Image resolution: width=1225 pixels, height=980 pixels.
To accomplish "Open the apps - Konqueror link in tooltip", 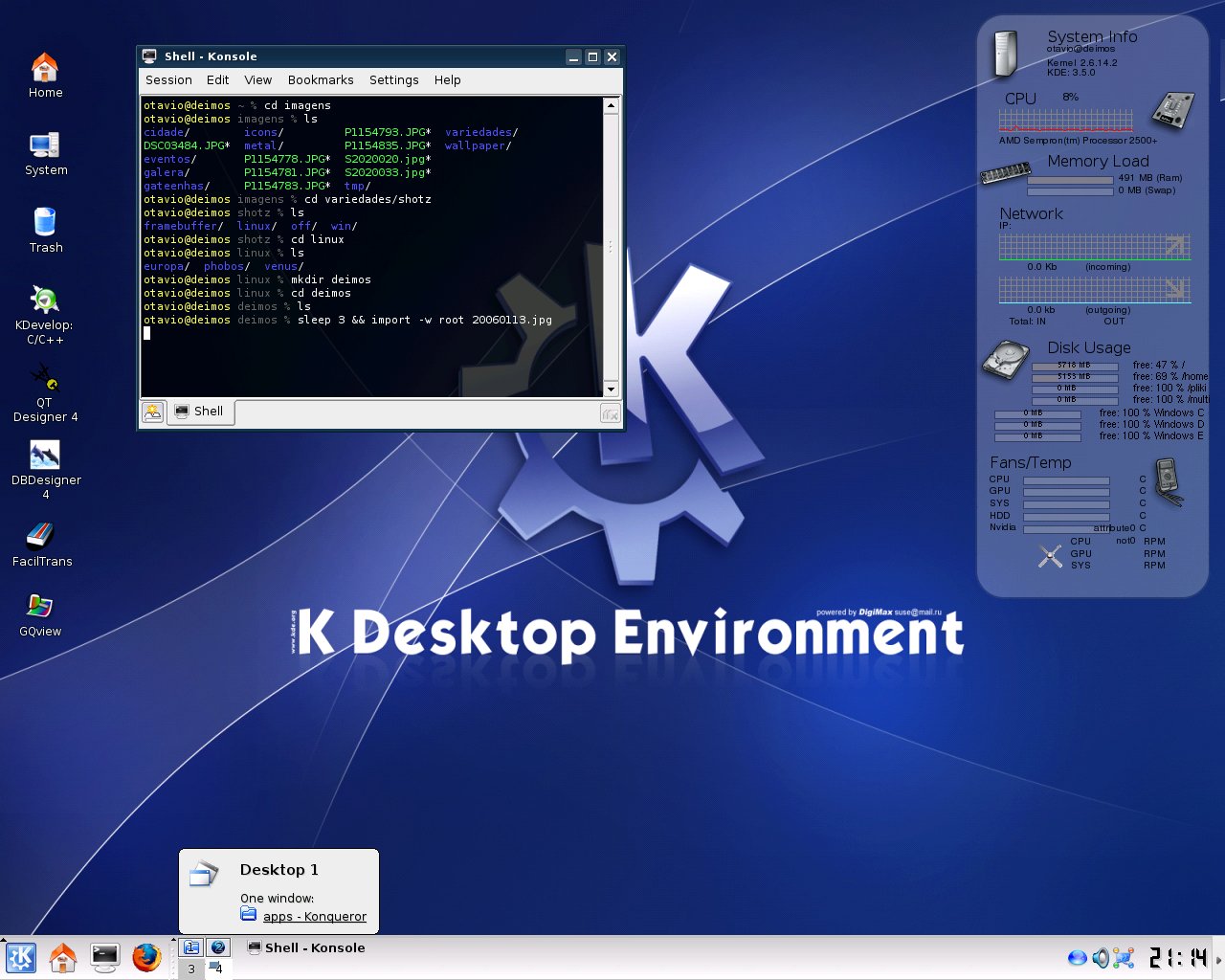I will point(314,916).
